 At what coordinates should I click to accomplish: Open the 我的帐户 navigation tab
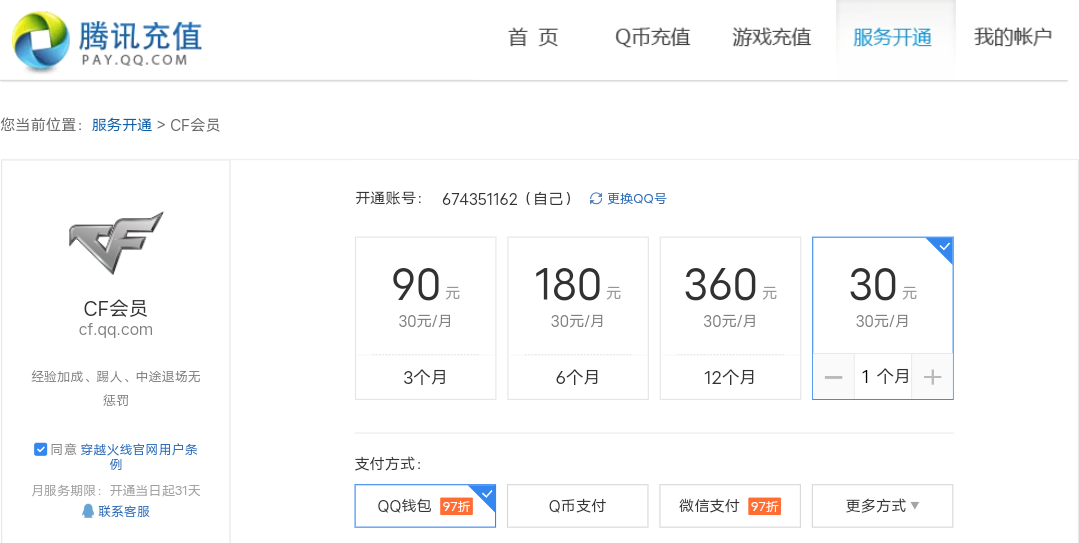[1013, 36]
